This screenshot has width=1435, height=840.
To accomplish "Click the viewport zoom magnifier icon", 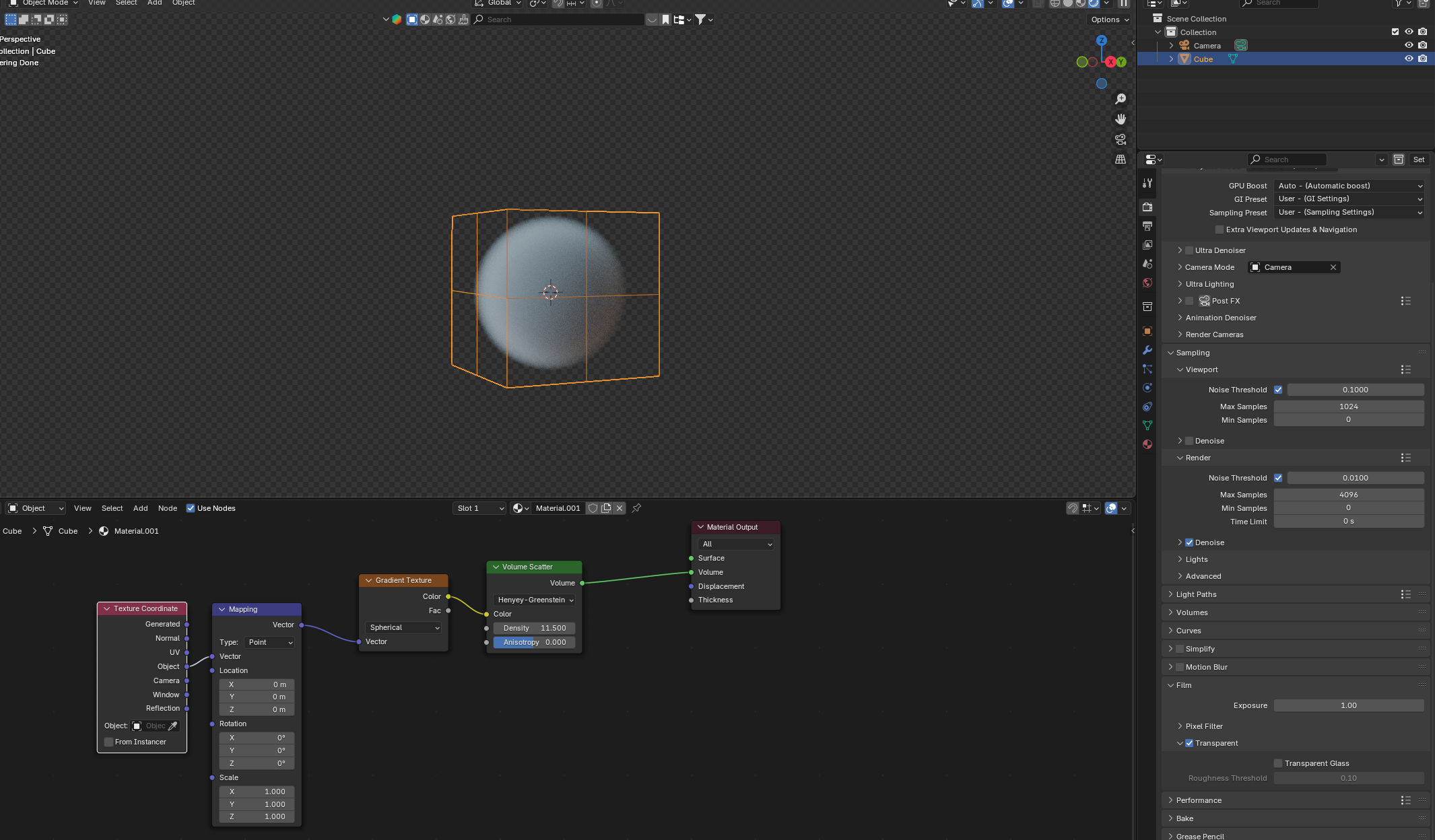I will [1121, 99].
